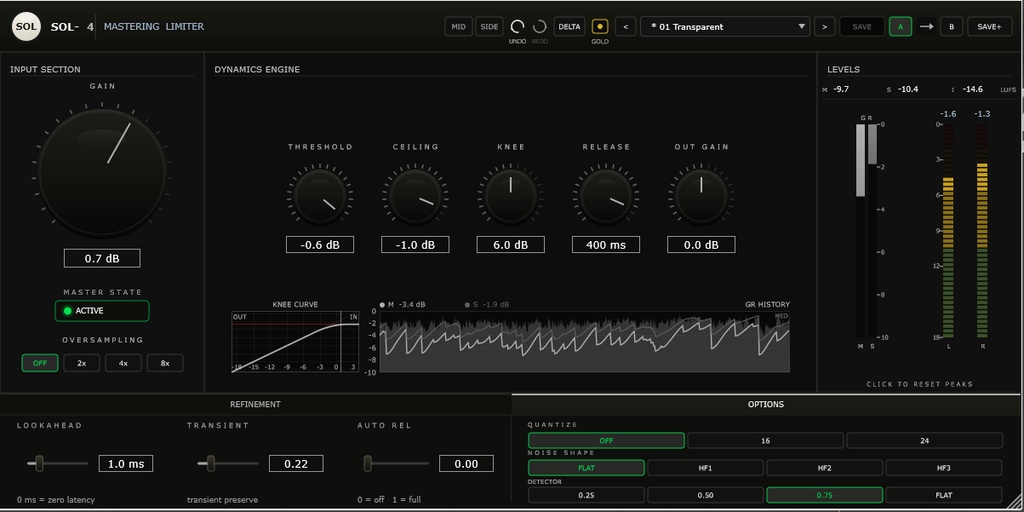
Task: Select HF1 noise shape
Action: 705,468
